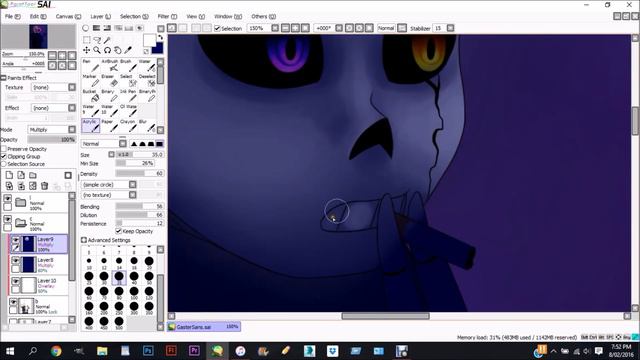This screenshot has width=640, height=360.
Task: Open the brush no texture dropdown
Action: tap(133, 195)
